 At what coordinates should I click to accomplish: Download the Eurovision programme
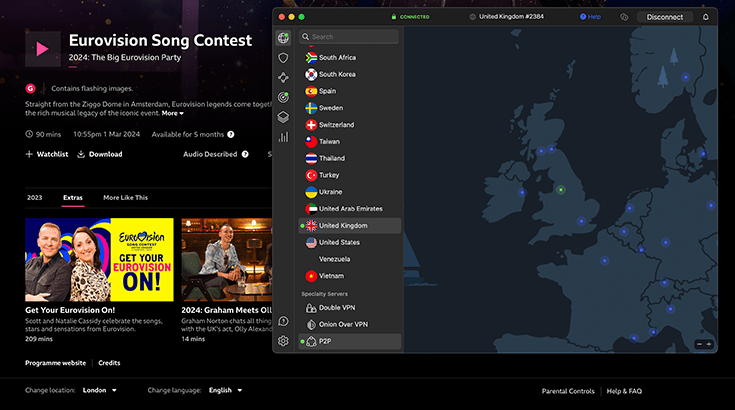coord(99,154)
